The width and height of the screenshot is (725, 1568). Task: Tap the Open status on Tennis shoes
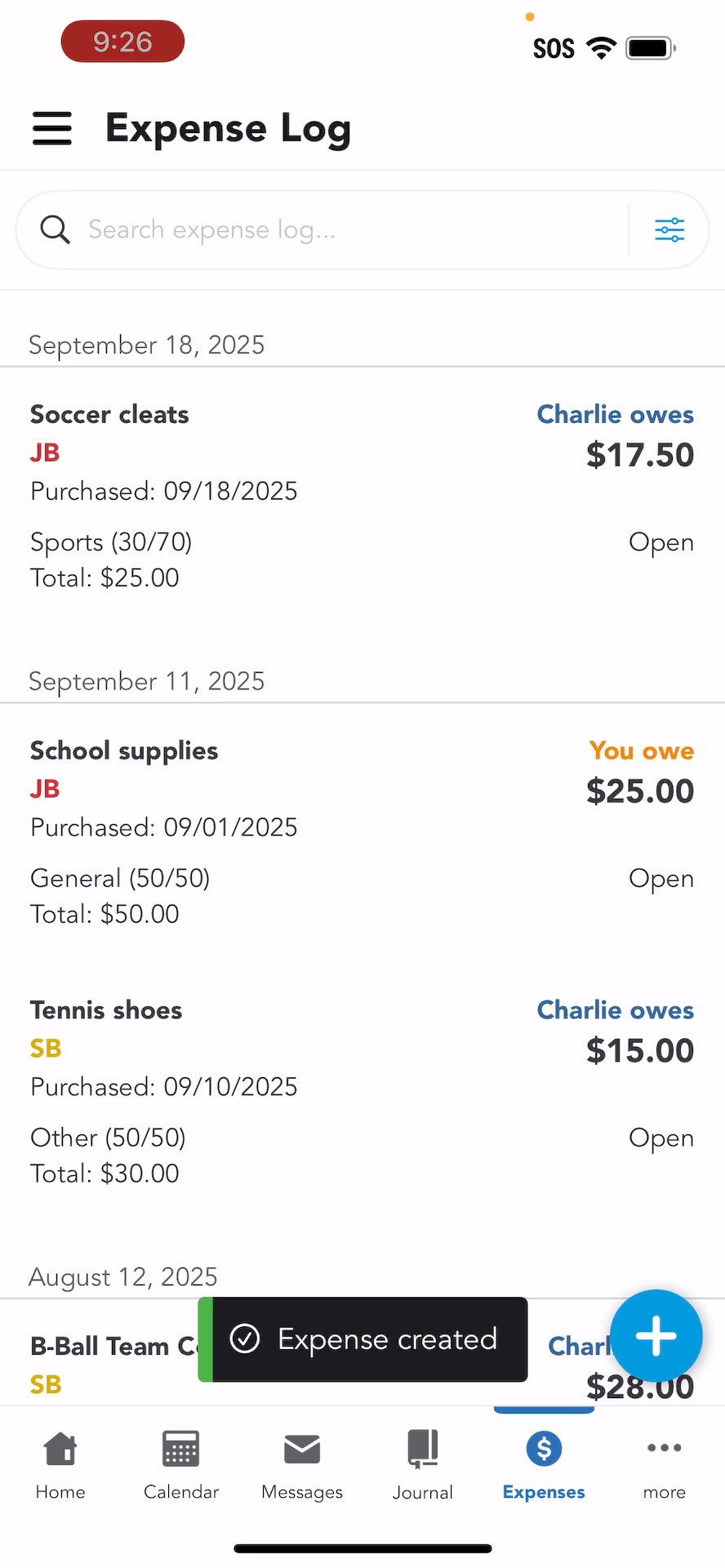(661, 1138)
